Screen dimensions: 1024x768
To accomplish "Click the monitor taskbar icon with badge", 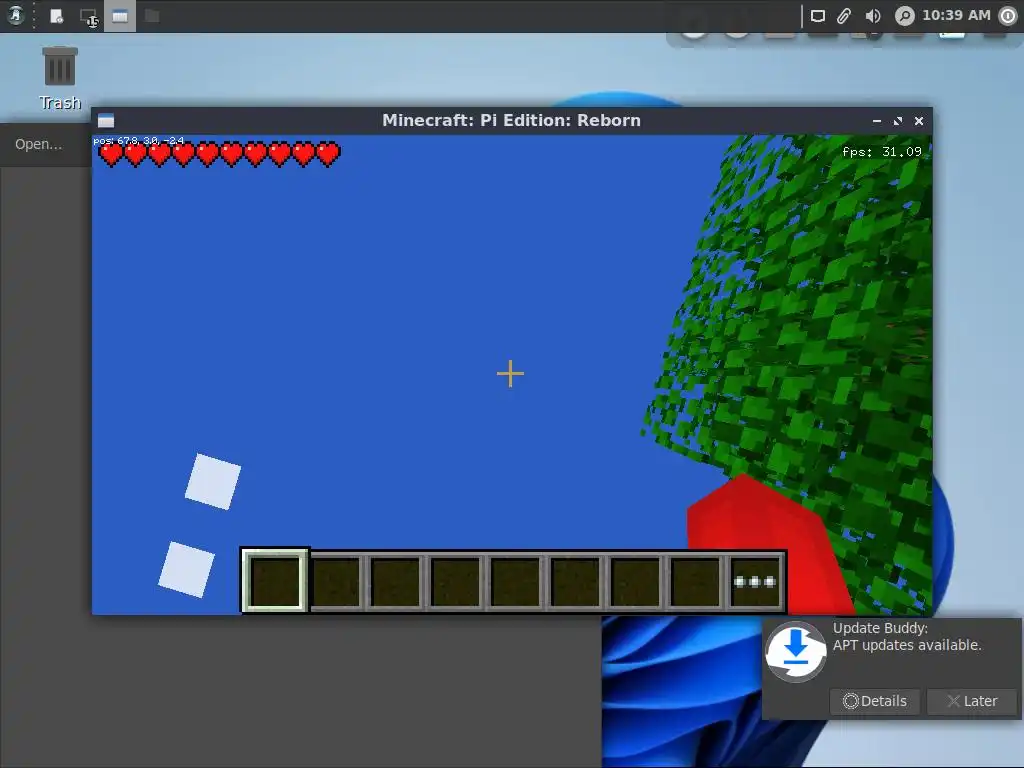I will pyautogui.click(x=88, y=17).
